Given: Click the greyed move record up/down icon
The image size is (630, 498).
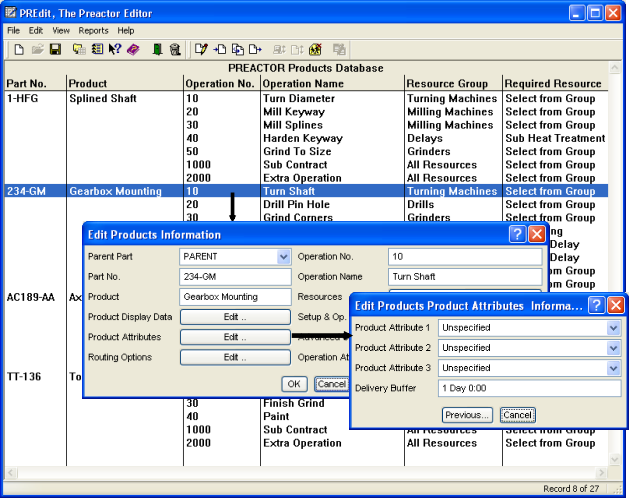Looking at the screenshot, I should click(x=297, y=49).
